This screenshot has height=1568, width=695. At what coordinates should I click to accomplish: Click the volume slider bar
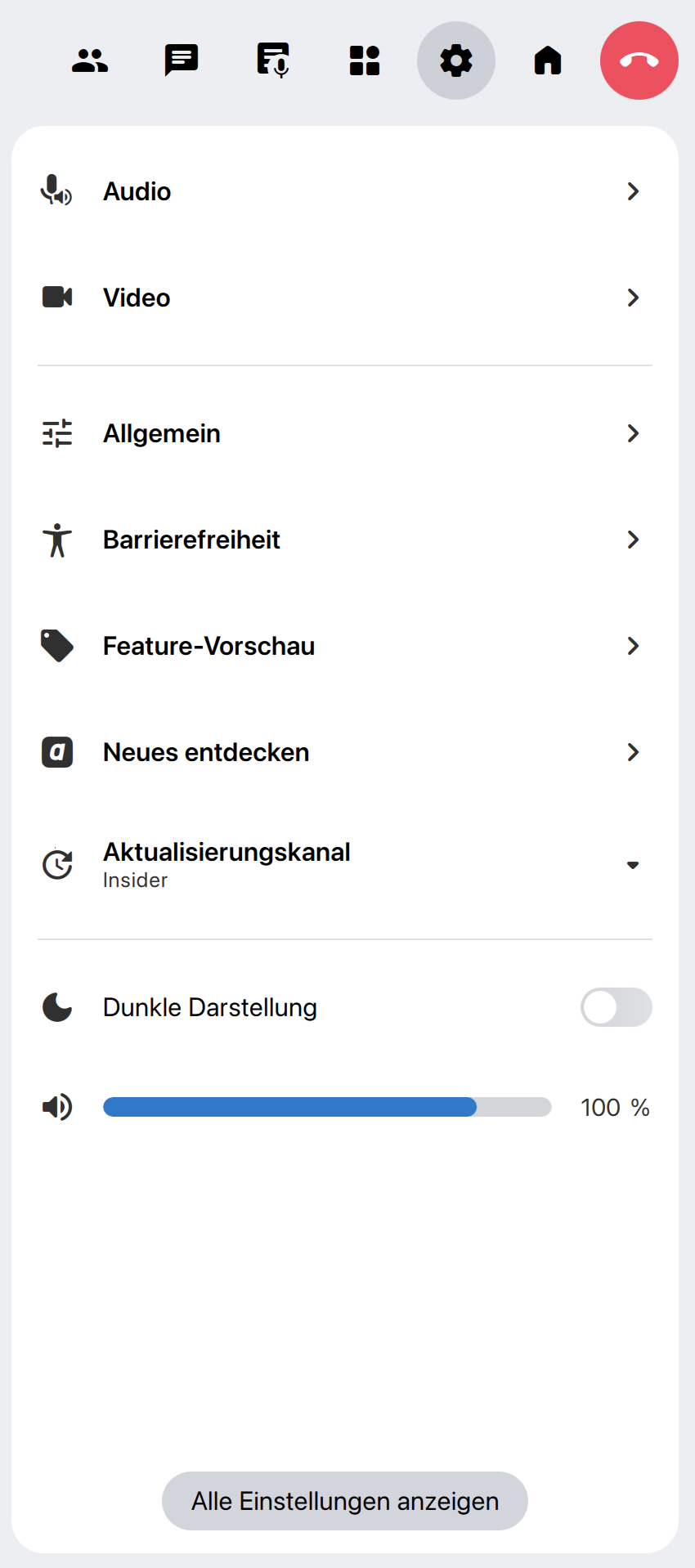(327, 1107)
